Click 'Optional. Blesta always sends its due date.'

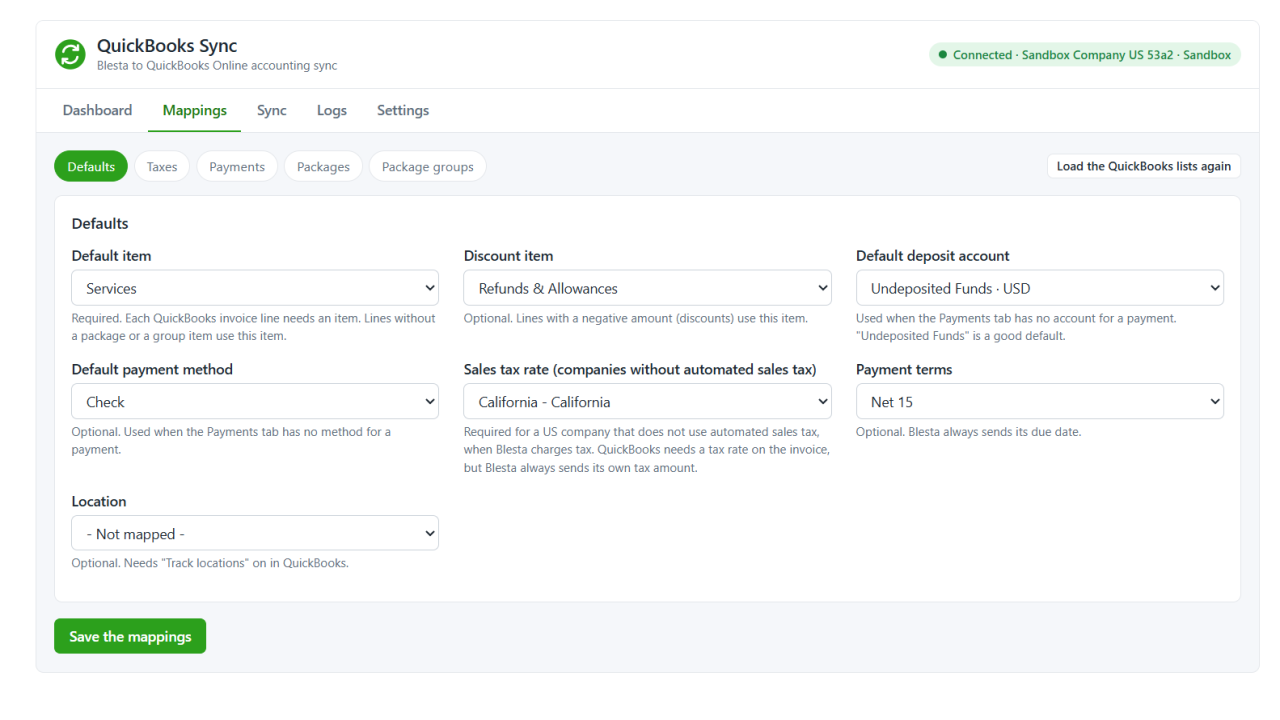coord(969,432)
